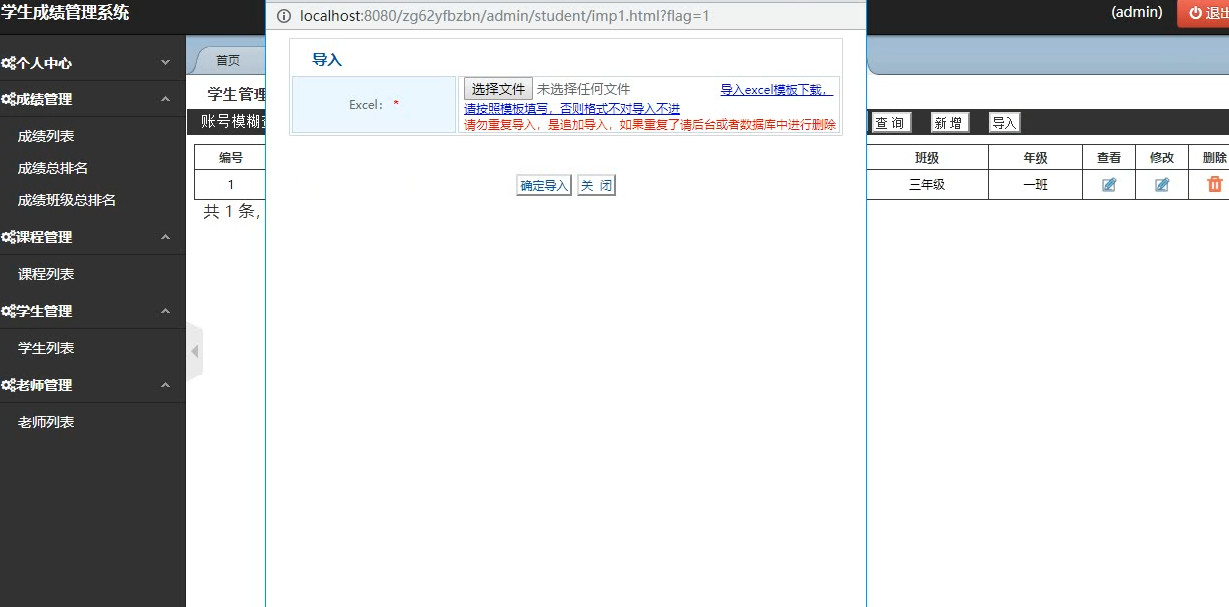
Task: Click the red trash delete icon
Action: click(x=1215, y=184)
